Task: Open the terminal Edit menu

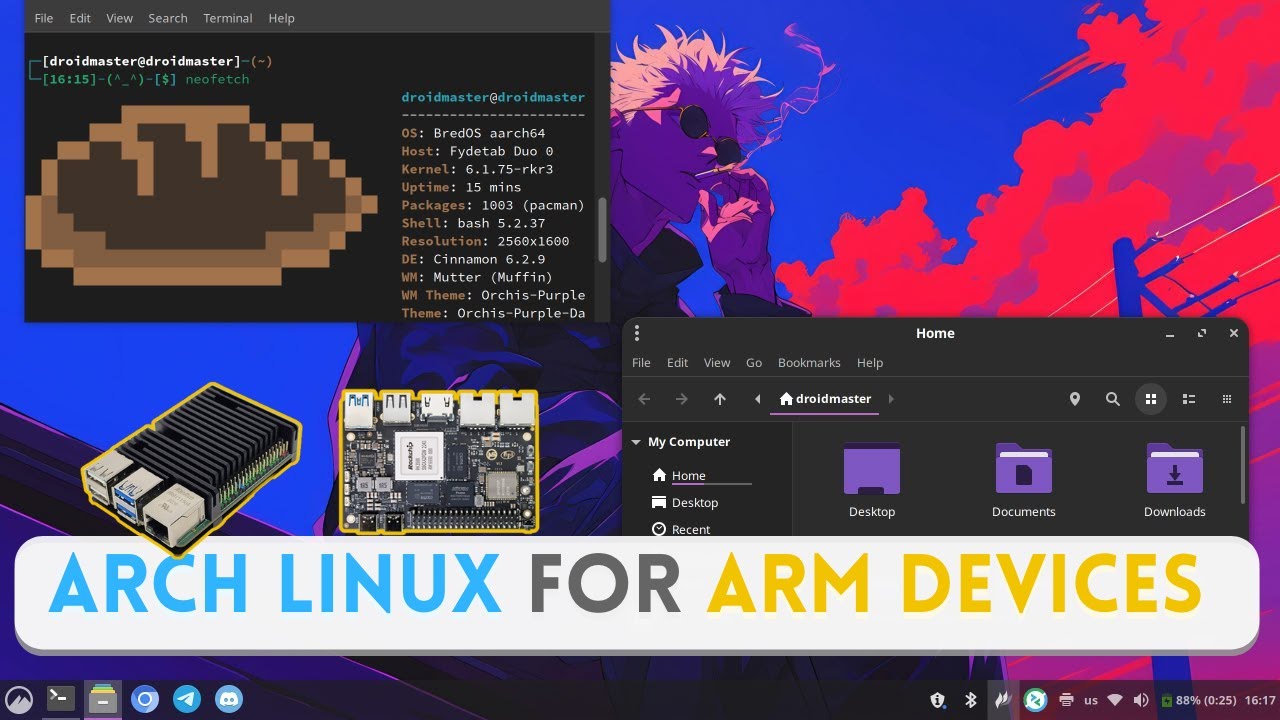Action: coord(80,18)
